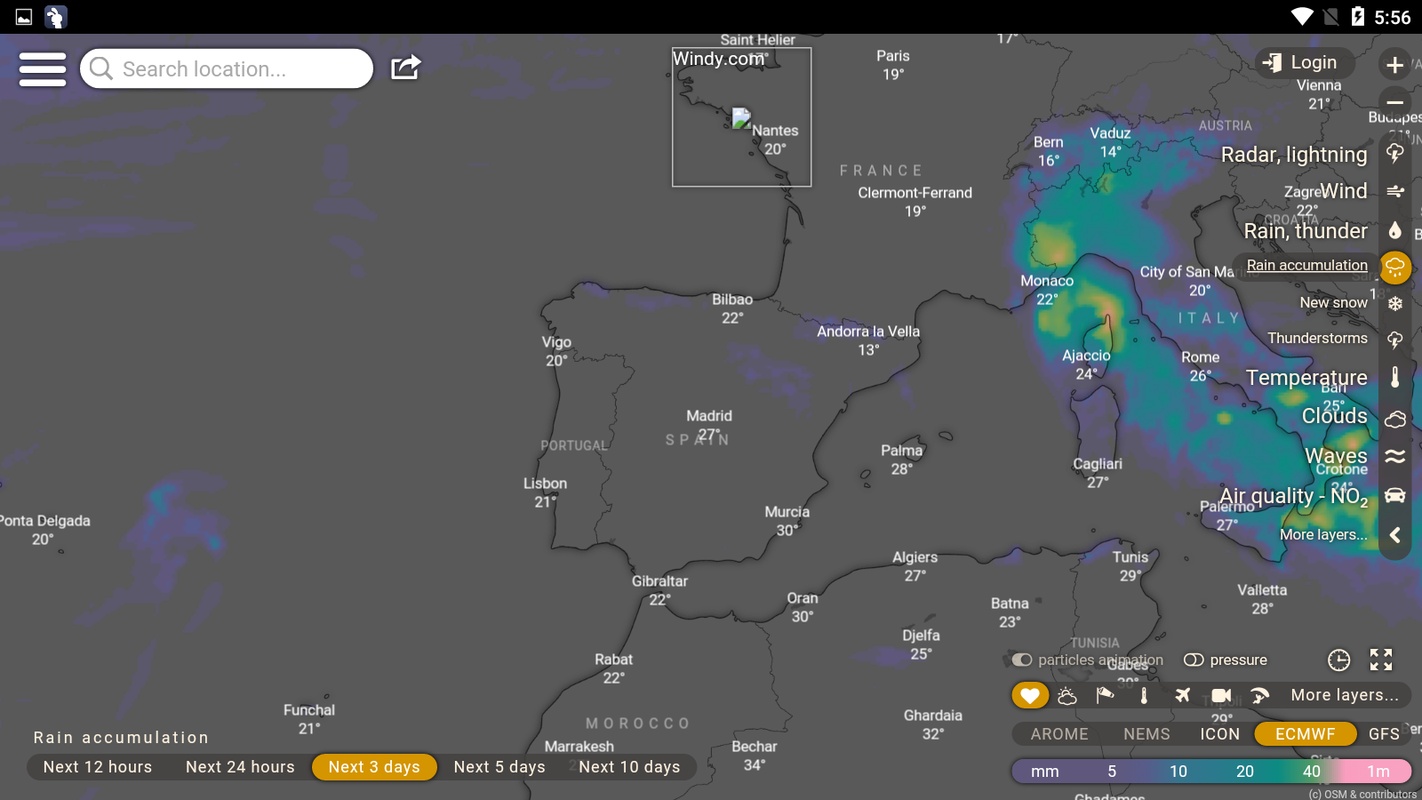
Task: Focus the Search location field
Action: (227, 69)
